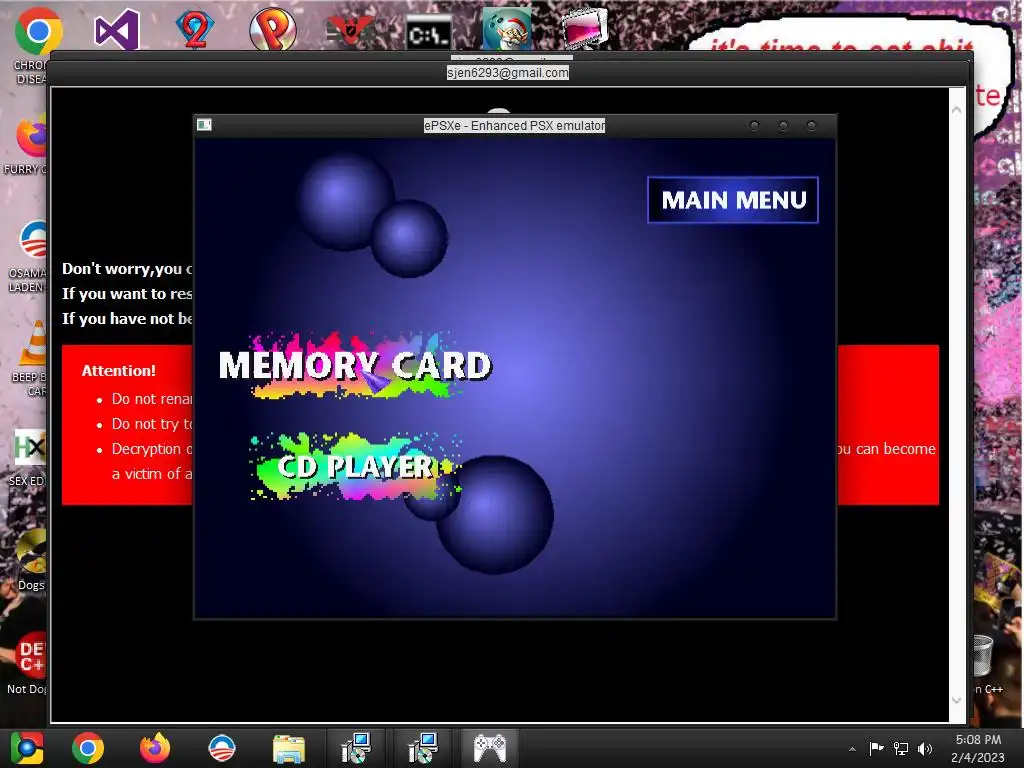Launch Chrome from the taskbar

[x=88, y=748]
